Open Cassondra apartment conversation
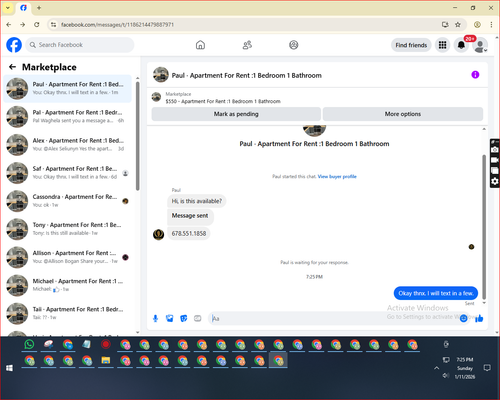 [68, 201]
